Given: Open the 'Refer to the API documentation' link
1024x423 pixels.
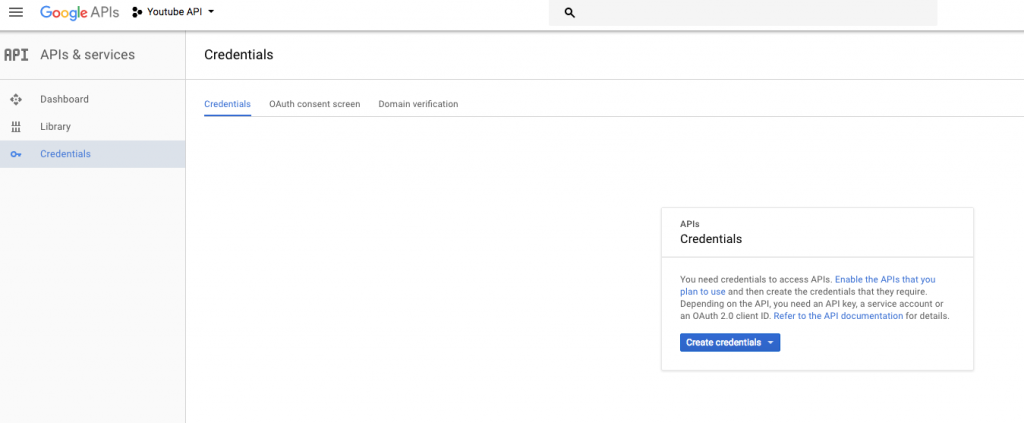Looking at the screenshot, I should pyautogui.click(x=838, y=316).
